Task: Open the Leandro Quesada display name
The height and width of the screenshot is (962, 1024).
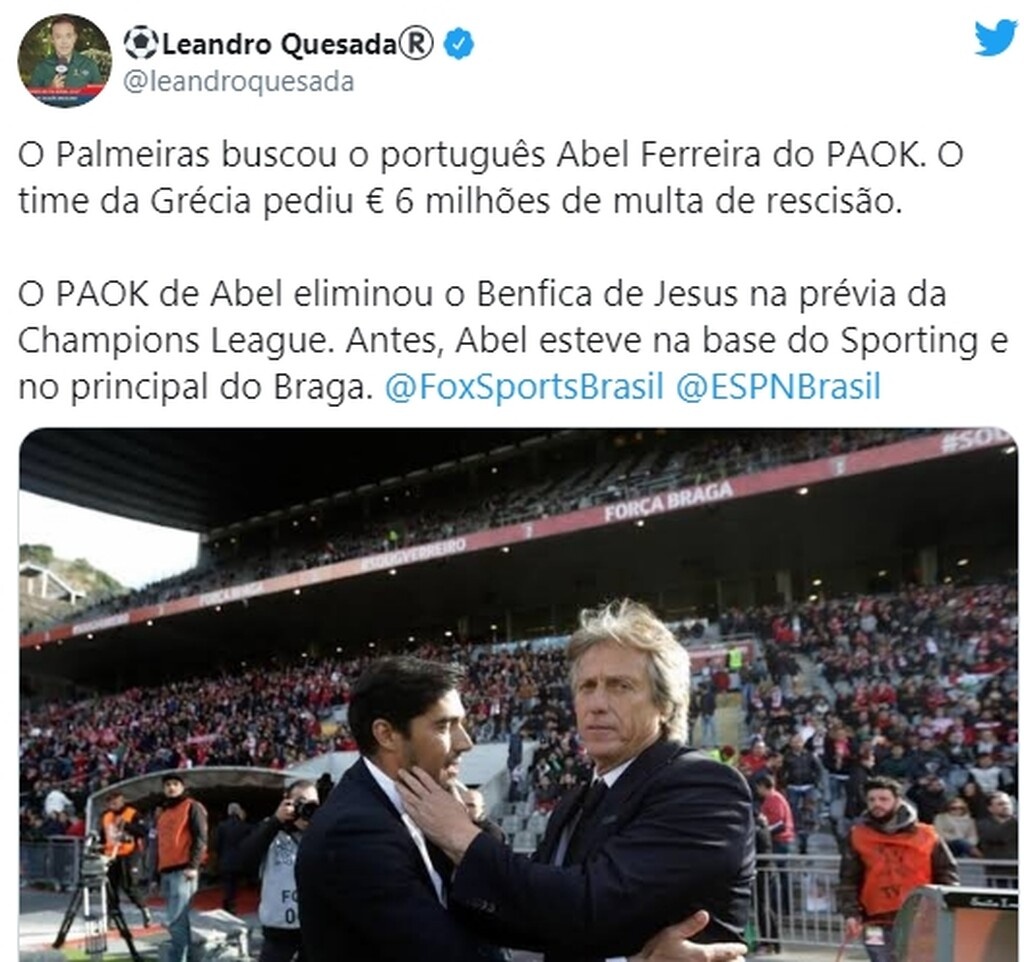Action: pos(280,44)
